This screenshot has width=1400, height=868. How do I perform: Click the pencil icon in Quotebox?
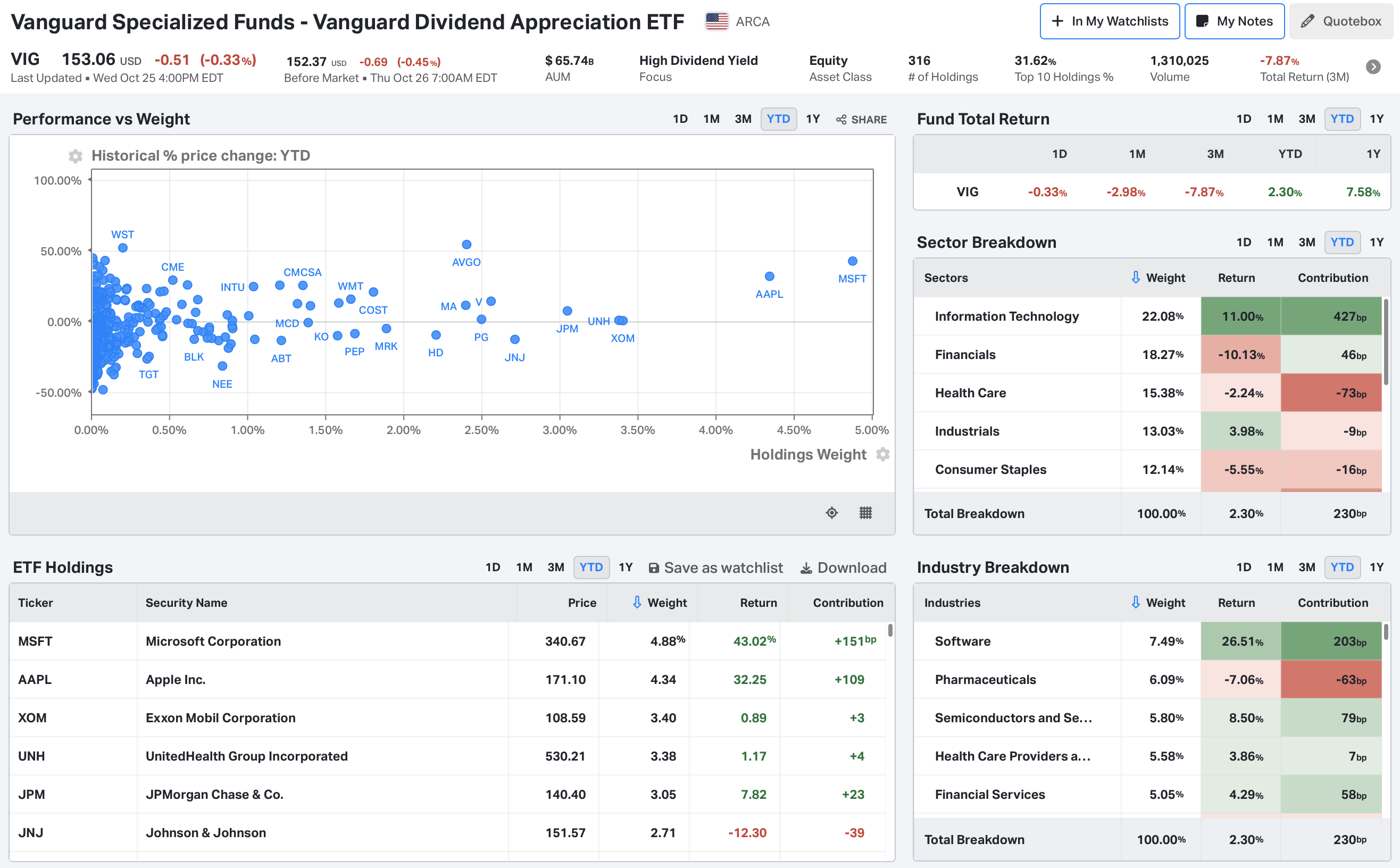click(1307, 21)
